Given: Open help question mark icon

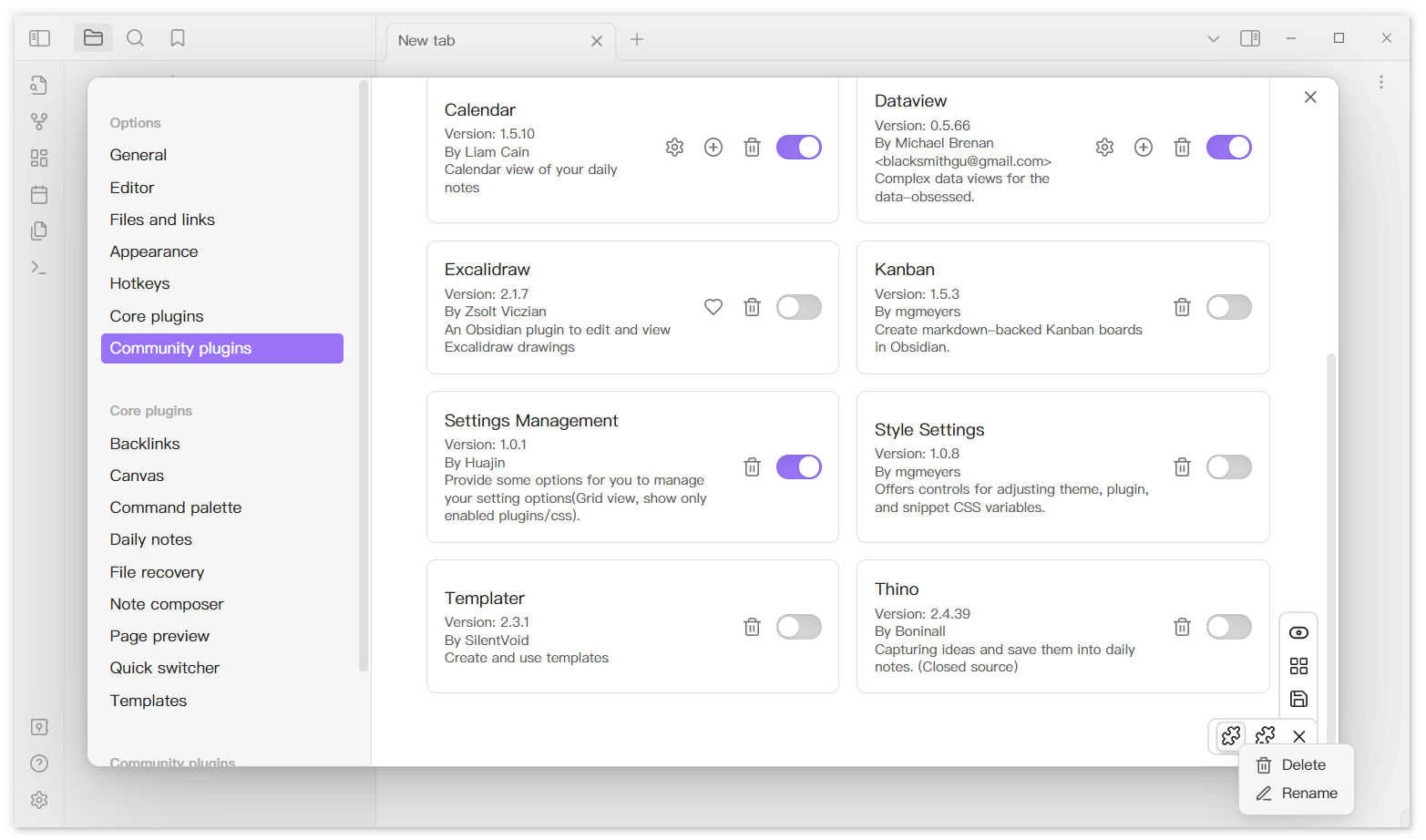Looking at the screenshot, I should click(x=39, y=763).
